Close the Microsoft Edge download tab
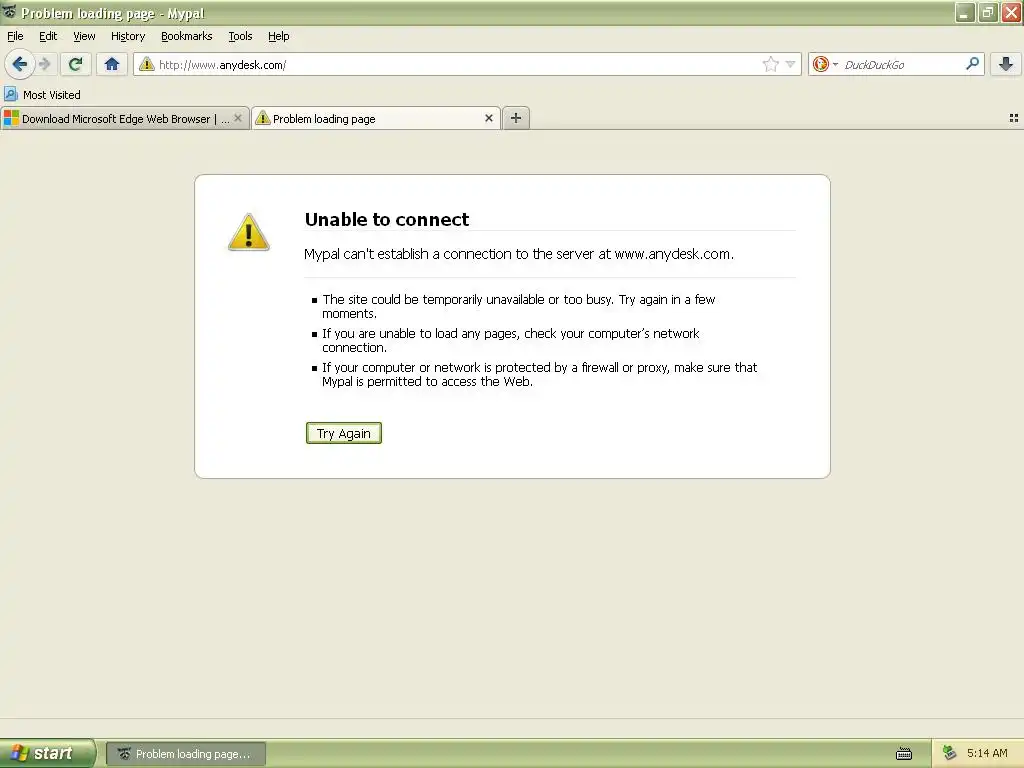1024x768 pixels. 238,118
